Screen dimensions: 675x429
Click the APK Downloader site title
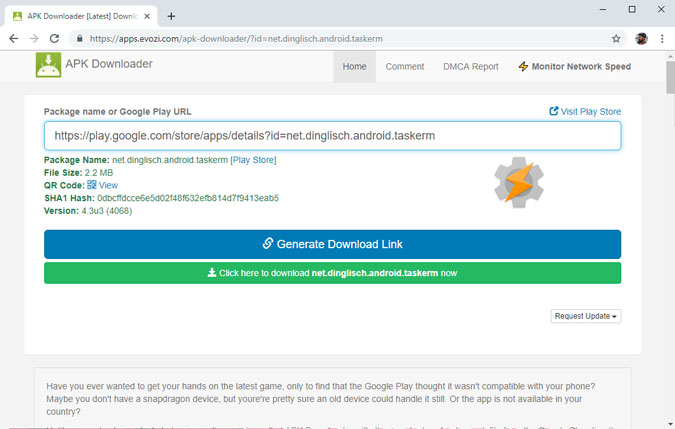109,64
